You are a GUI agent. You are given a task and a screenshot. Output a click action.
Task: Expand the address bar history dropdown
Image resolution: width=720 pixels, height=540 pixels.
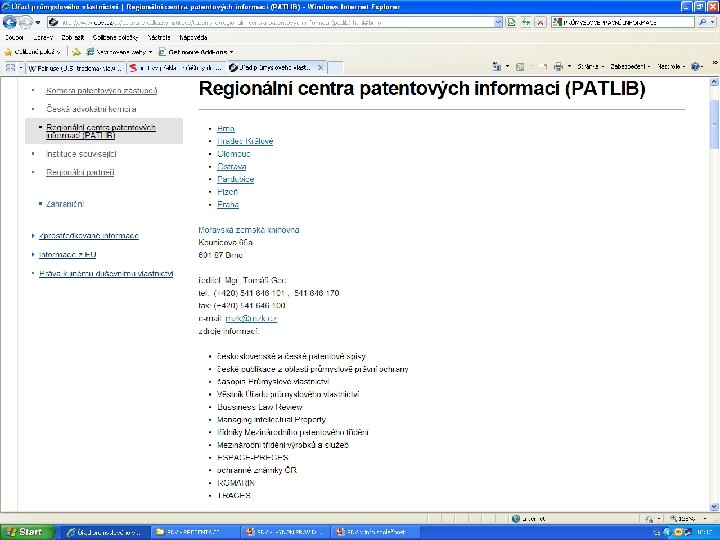click(498, 22)
